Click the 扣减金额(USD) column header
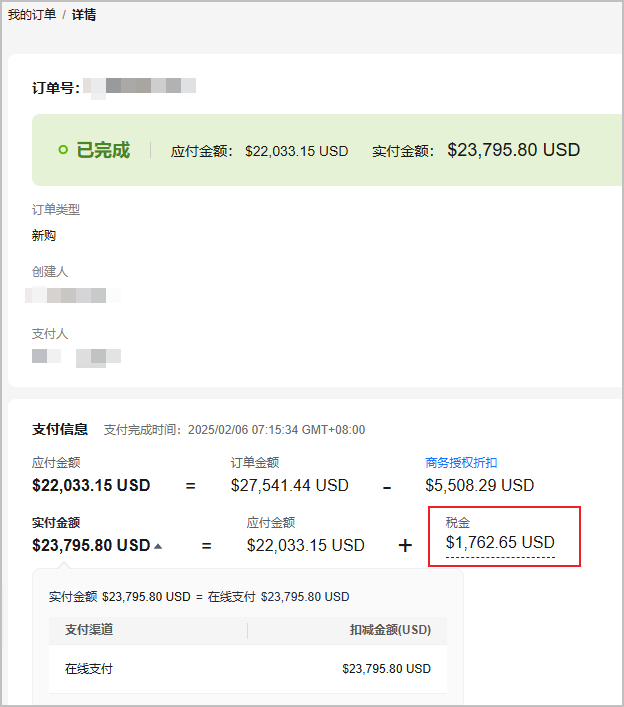Image resolution: width=624 pixels, height=707 pixels. 390,629
